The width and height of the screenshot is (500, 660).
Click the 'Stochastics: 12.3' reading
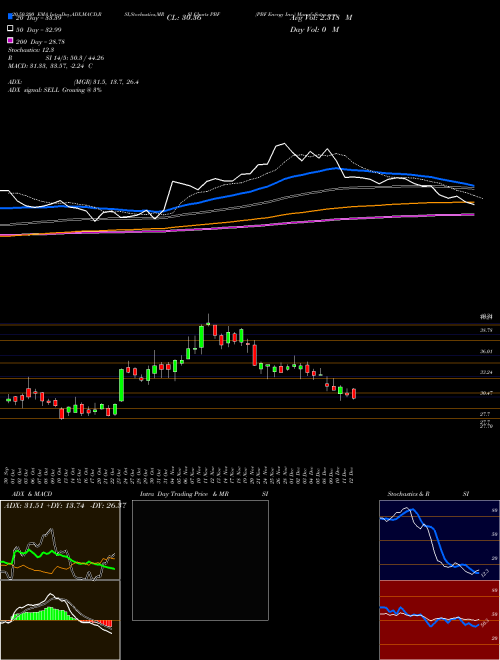point(31,50)
